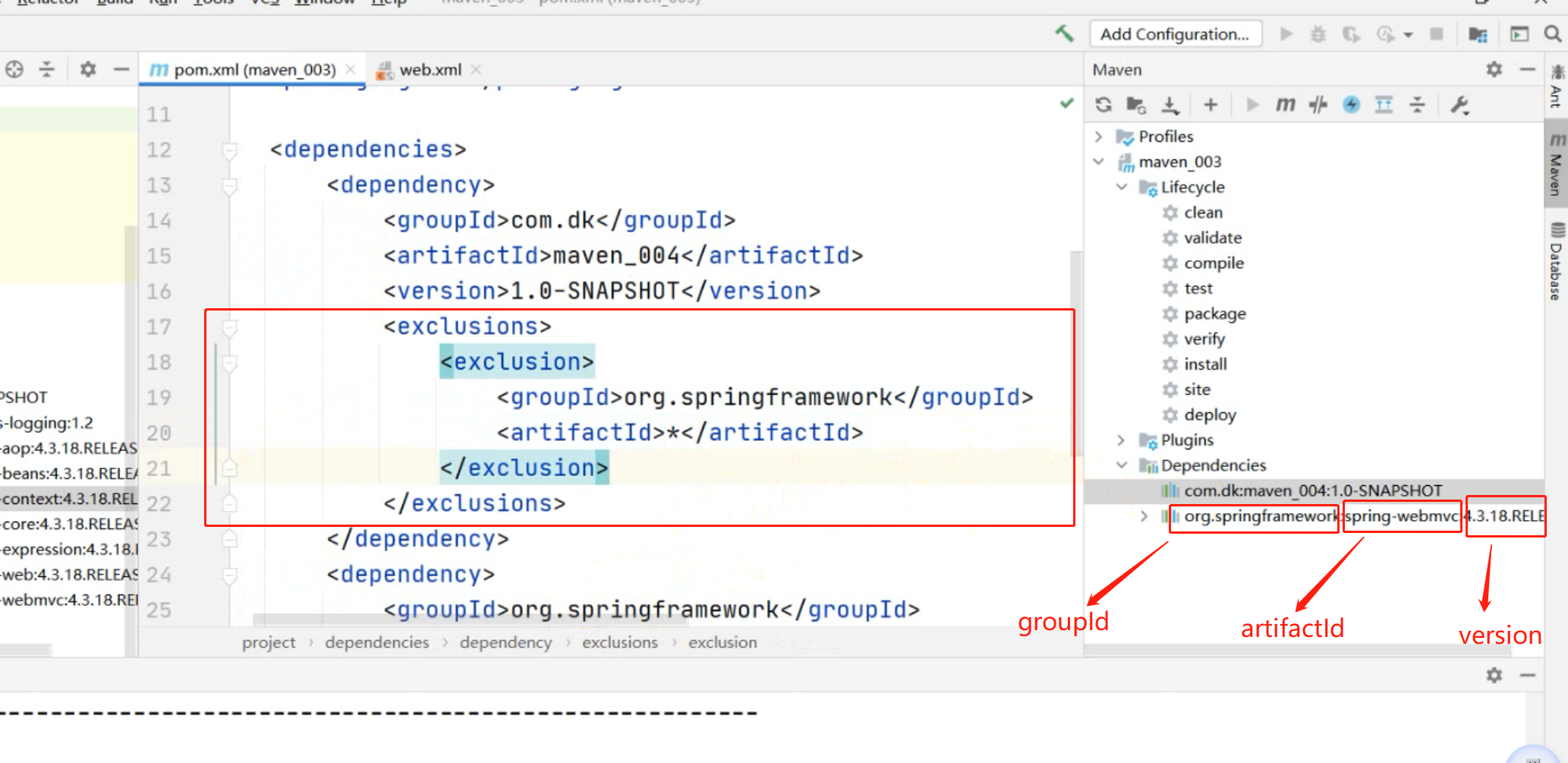
Task: Close the pom.xml editor tab
Action: (x=350, y=69)
